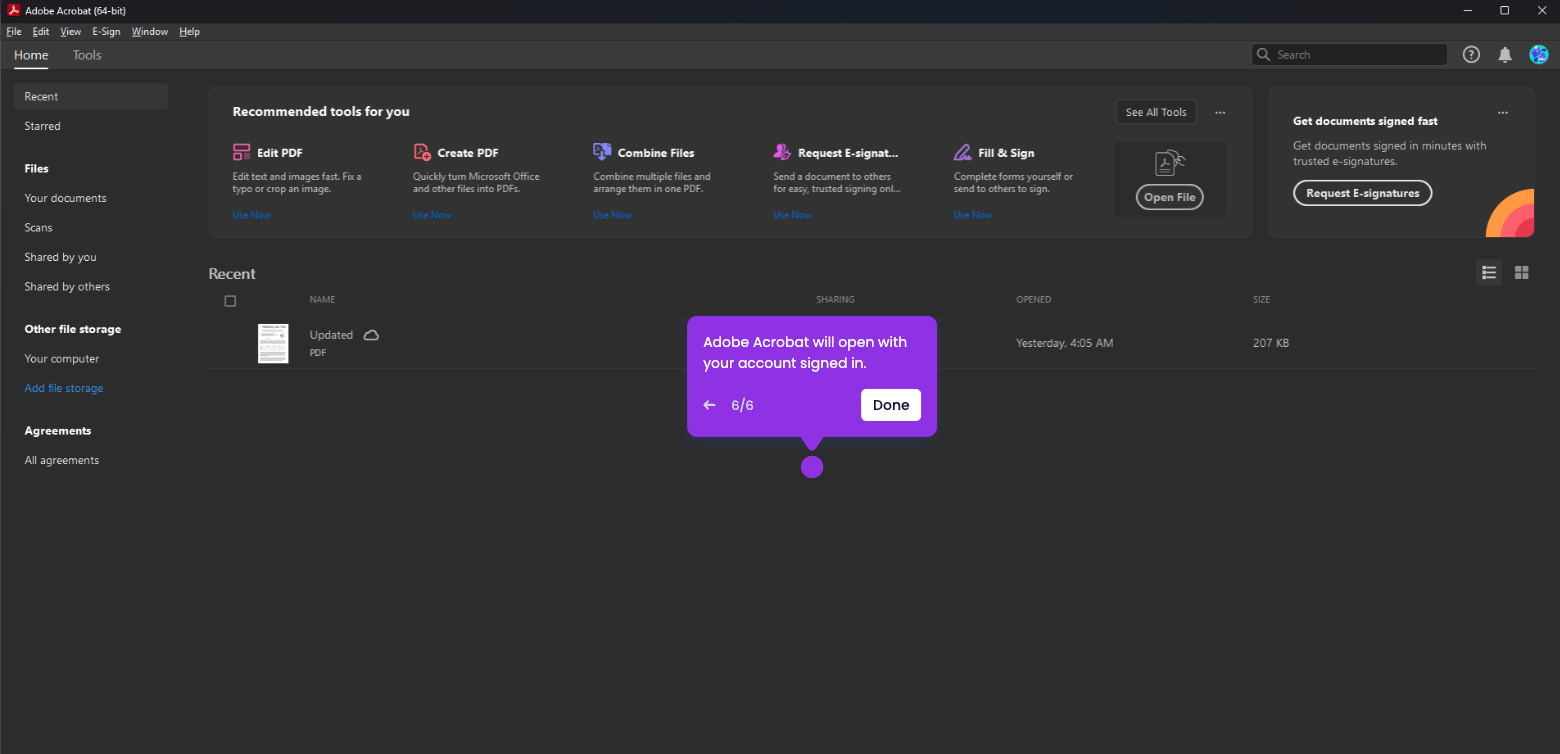
Task: Click the Adobe Acrobat logo in title bar
Action: tap(14, 10)
